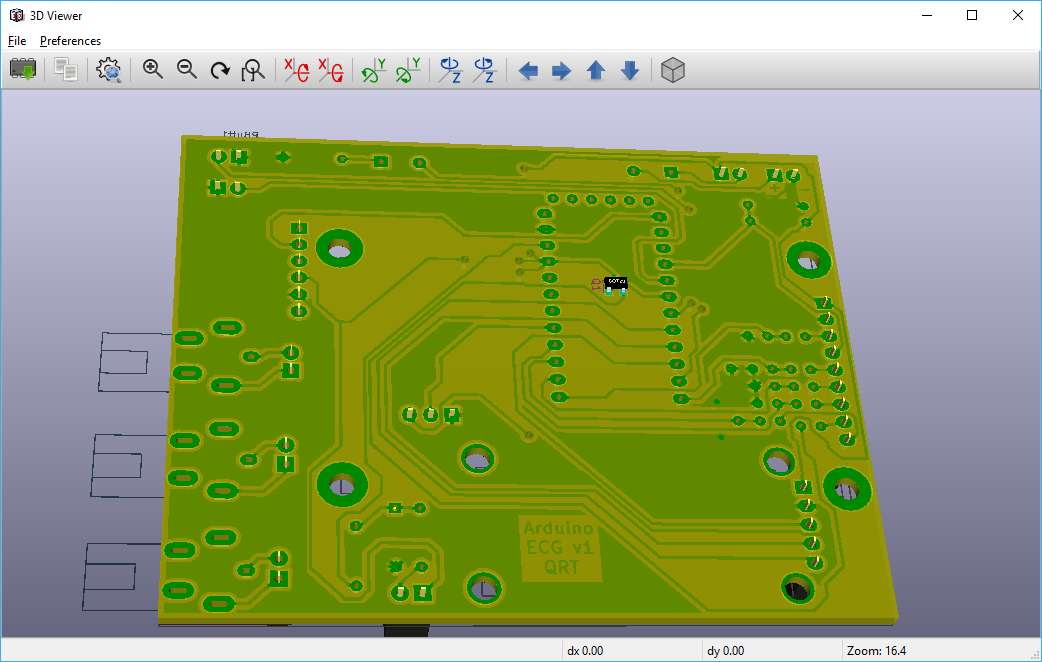Open the Preferences menu
The image size is (1042, 662).
point(70,40)
